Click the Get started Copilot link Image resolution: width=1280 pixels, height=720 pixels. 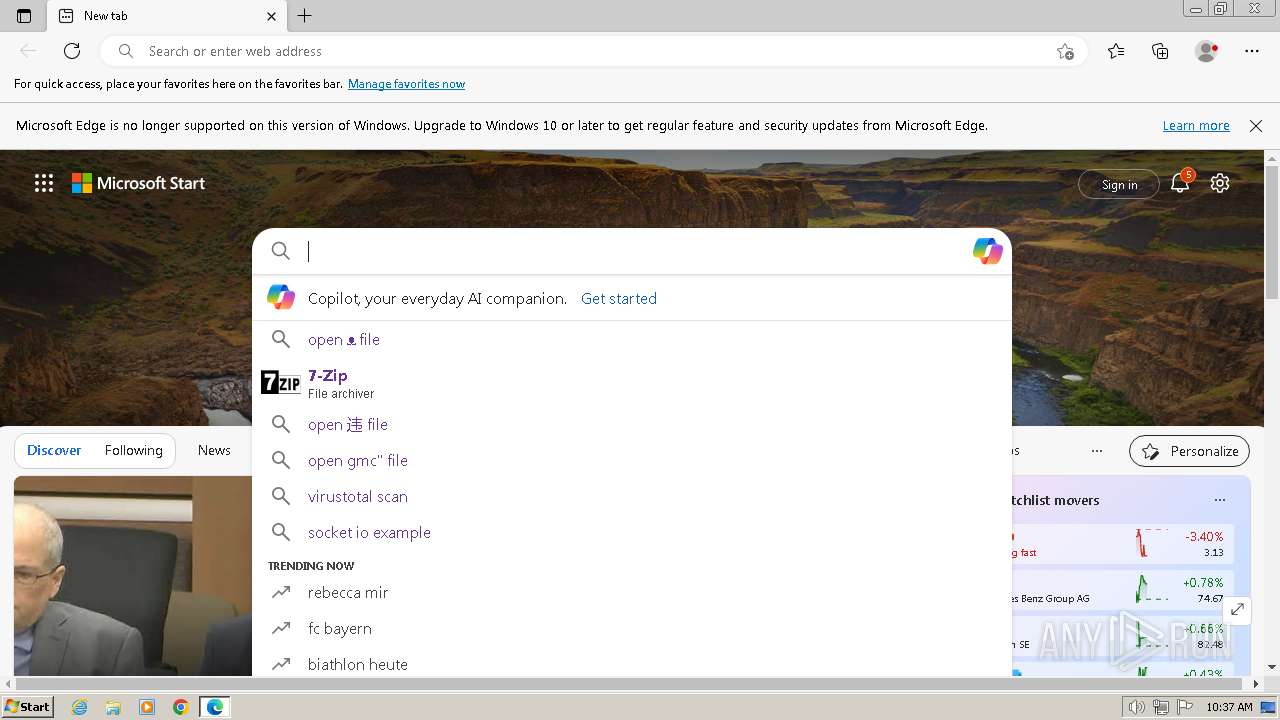tap(619, 298)
